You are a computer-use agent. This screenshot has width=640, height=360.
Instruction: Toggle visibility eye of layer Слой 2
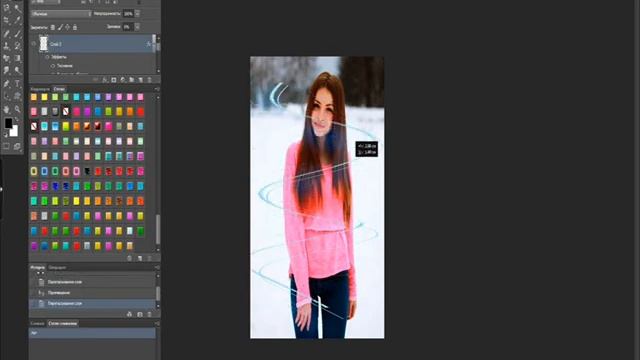point(34,44)
